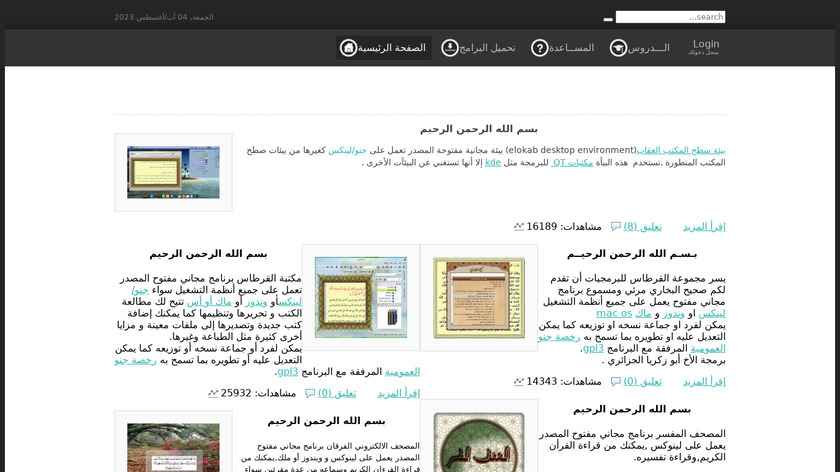Image resolution: width=840 pixels, height=472 pixels.
Task: Click the question mark help icon
Action: (x=539, y=48)
